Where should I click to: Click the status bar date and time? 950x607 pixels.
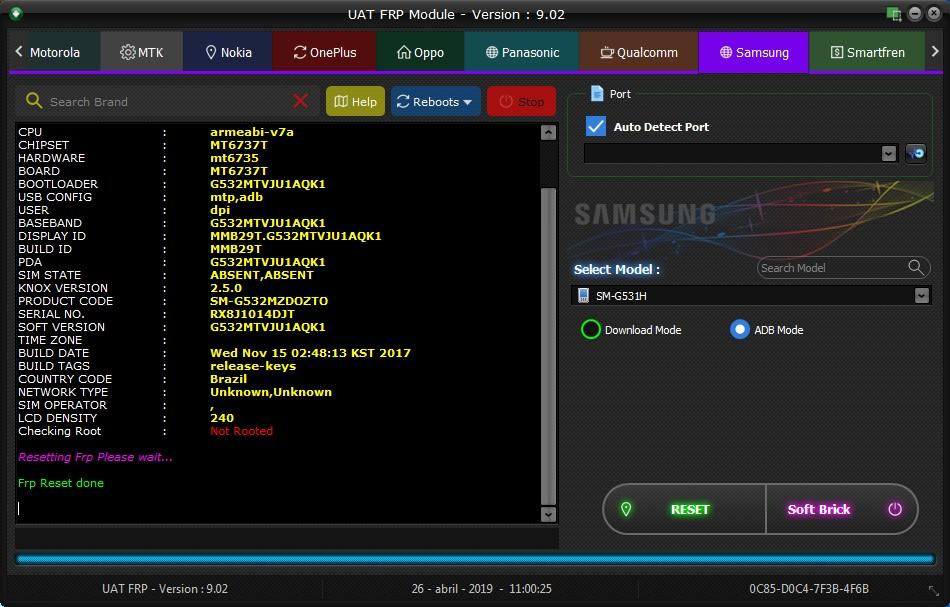pos(481,589)
